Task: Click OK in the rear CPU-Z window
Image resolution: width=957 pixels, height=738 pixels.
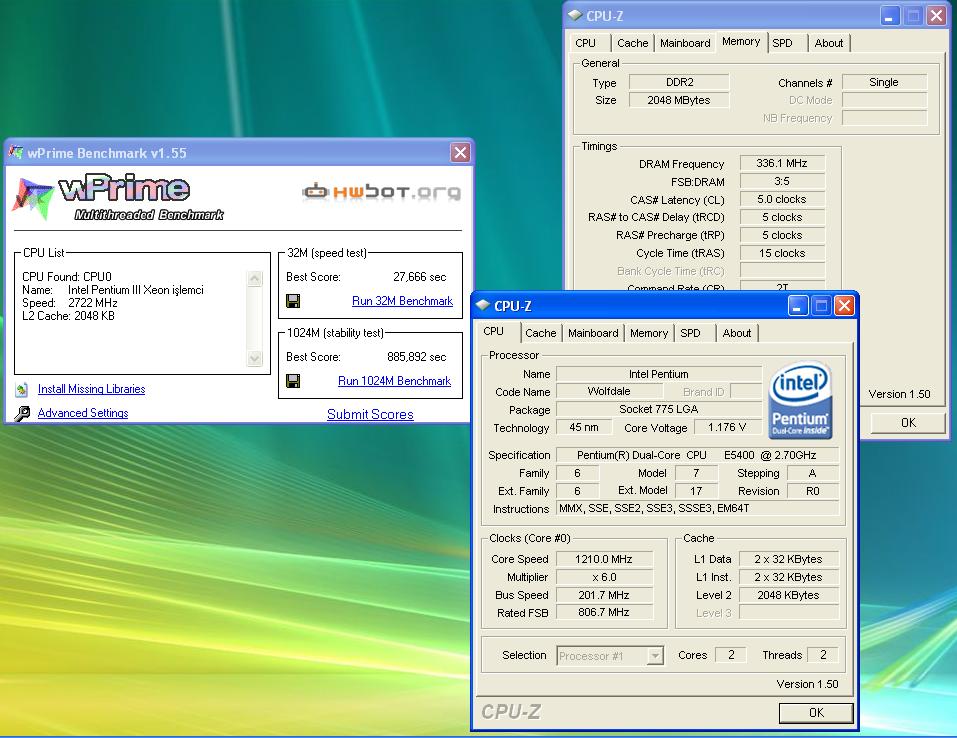Action: click(908, 422)
